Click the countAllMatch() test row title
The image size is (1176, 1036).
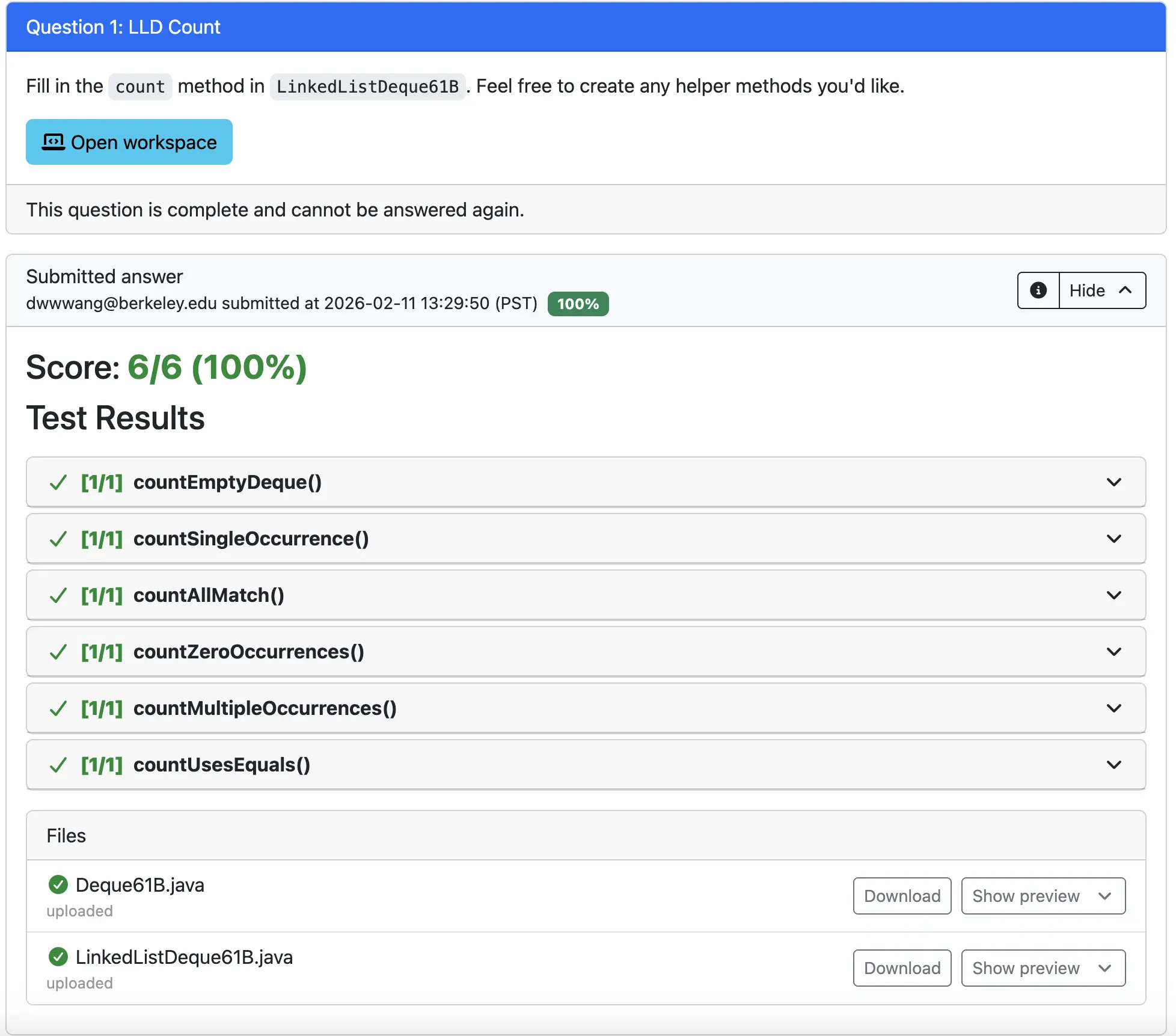click(x=208, y=595)
